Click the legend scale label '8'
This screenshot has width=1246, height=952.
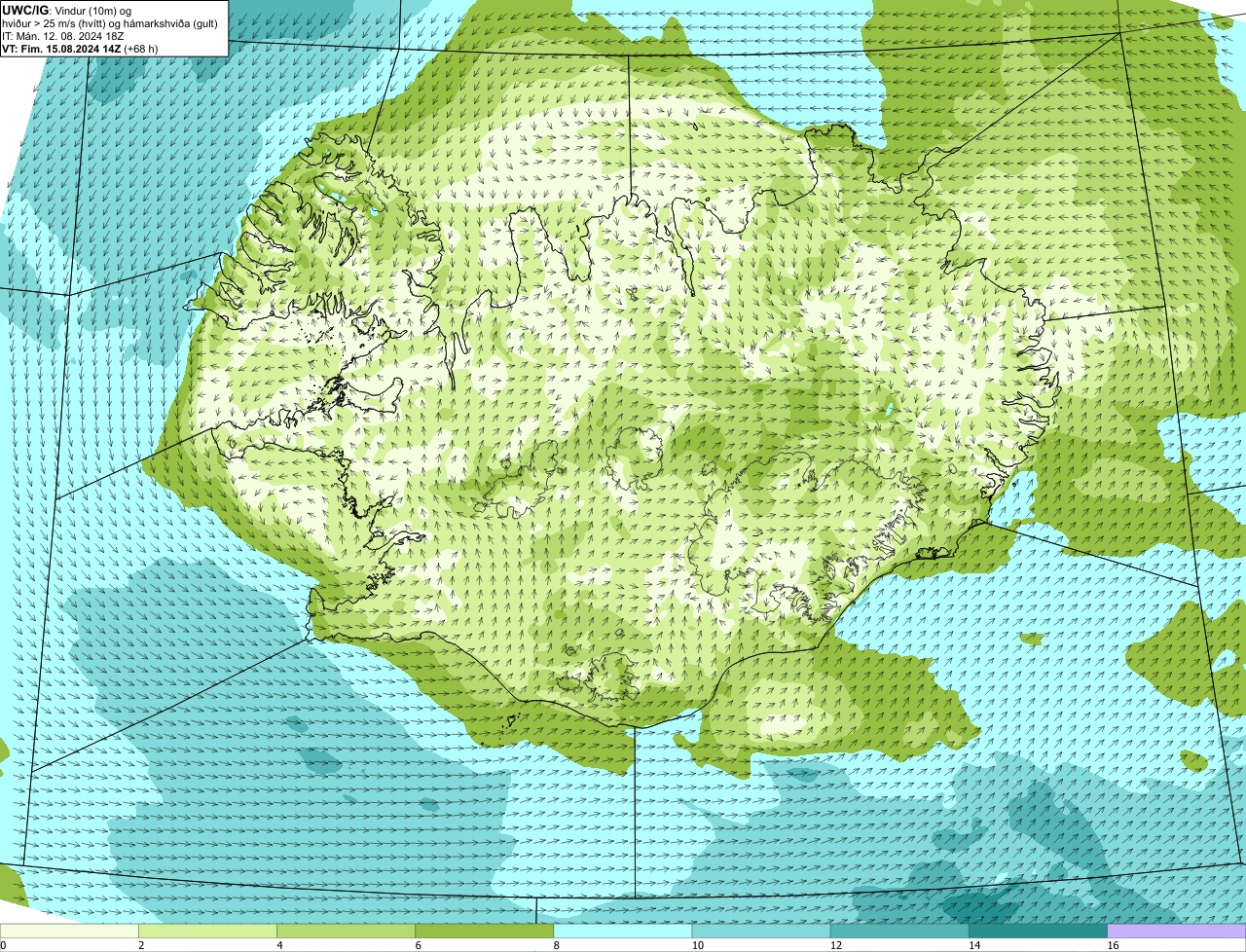click(x=556, y=945)
